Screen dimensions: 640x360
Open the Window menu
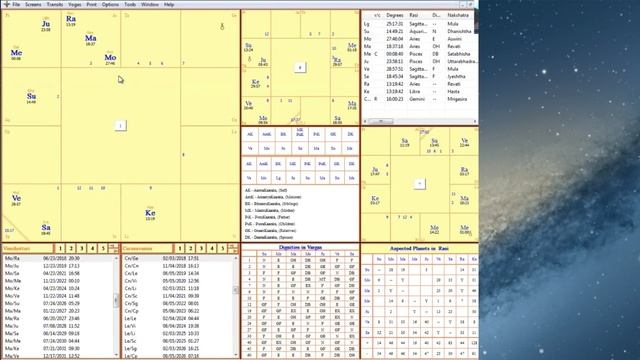[150, 4]
